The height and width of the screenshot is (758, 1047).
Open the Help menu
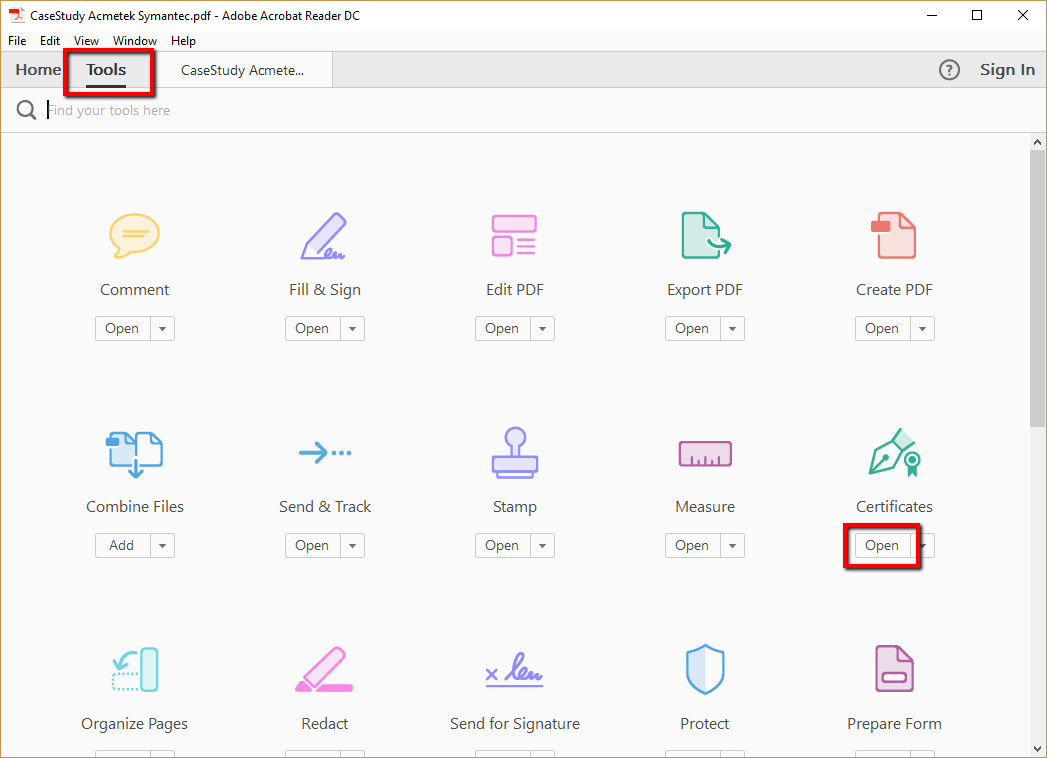pyautogui.click(x=183, y=41)
